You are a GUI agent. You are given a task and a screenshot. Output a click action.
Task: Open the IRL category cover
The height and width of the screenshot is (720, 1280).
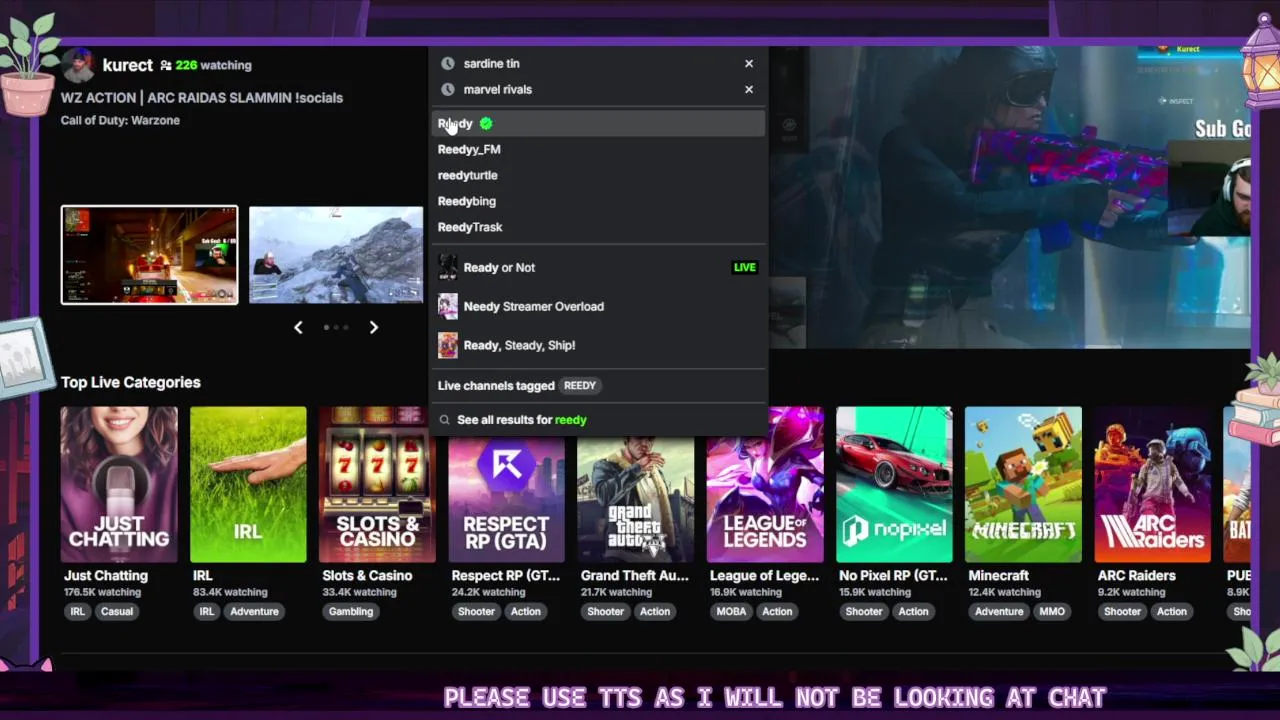pyautogui.click(x=248, y=484)
